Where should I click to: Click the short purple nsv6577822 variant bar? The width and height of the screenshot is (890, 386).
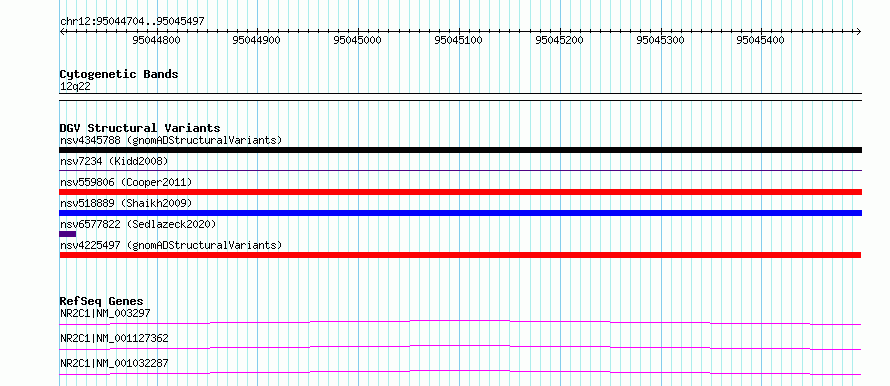68,234
